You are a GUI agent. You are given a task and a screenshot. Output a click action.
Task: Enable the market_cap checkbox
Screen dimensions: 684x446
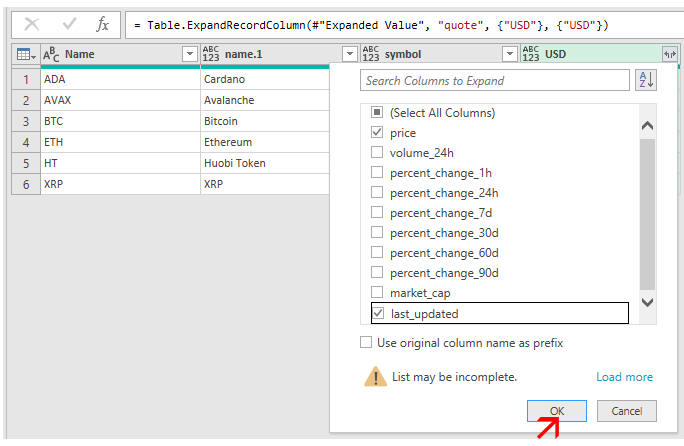(x=377, y=293)
